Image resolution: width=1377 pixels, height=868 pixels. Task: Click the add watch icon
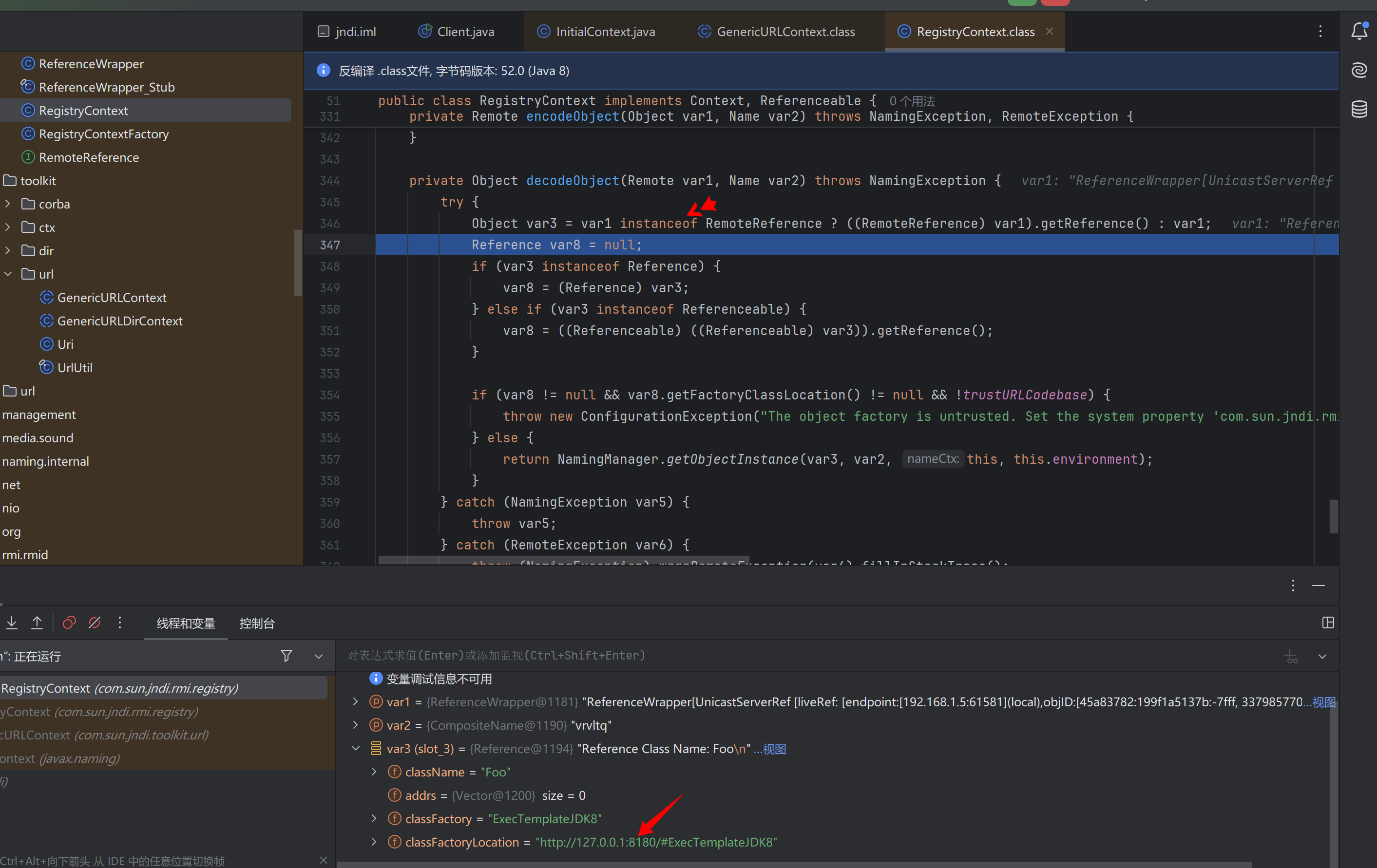[1291, 656]
